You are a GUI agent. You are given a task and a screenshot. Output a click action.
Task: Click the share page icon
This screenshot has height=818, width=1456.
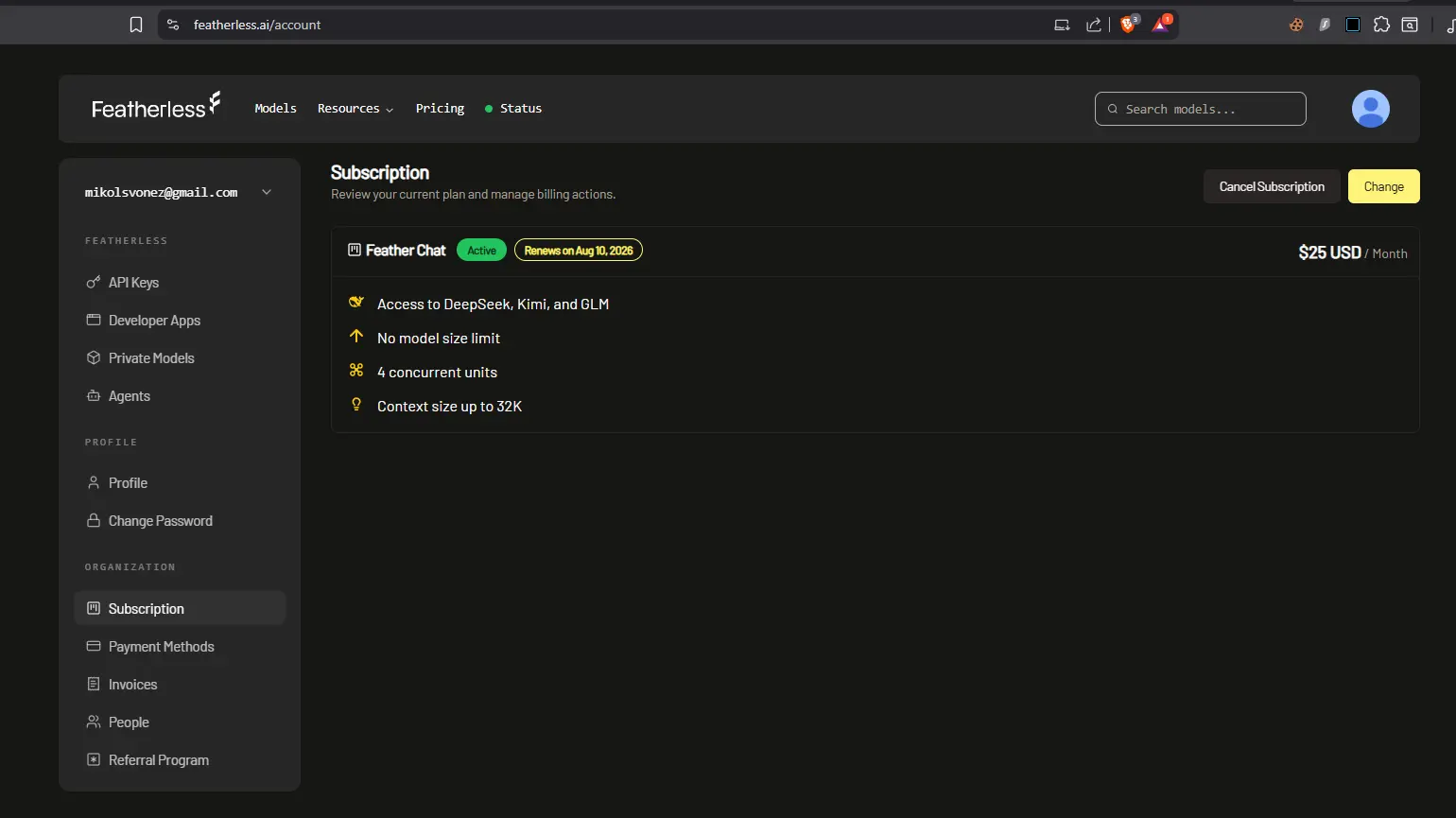click(x=1094, y=25)
